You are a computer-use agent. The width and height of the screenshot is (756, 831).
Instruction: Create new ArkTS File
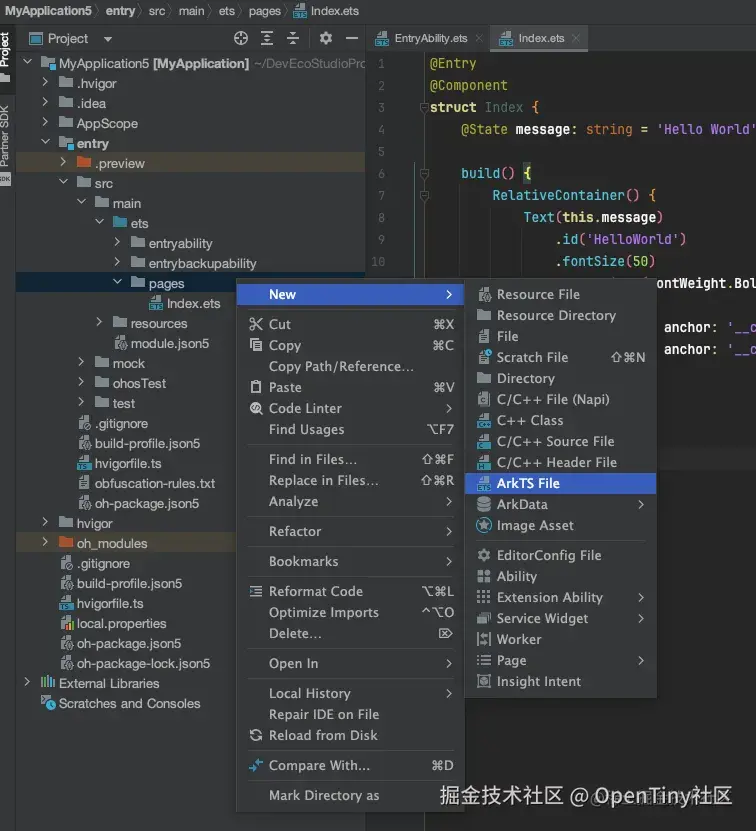tap(560, 483)
